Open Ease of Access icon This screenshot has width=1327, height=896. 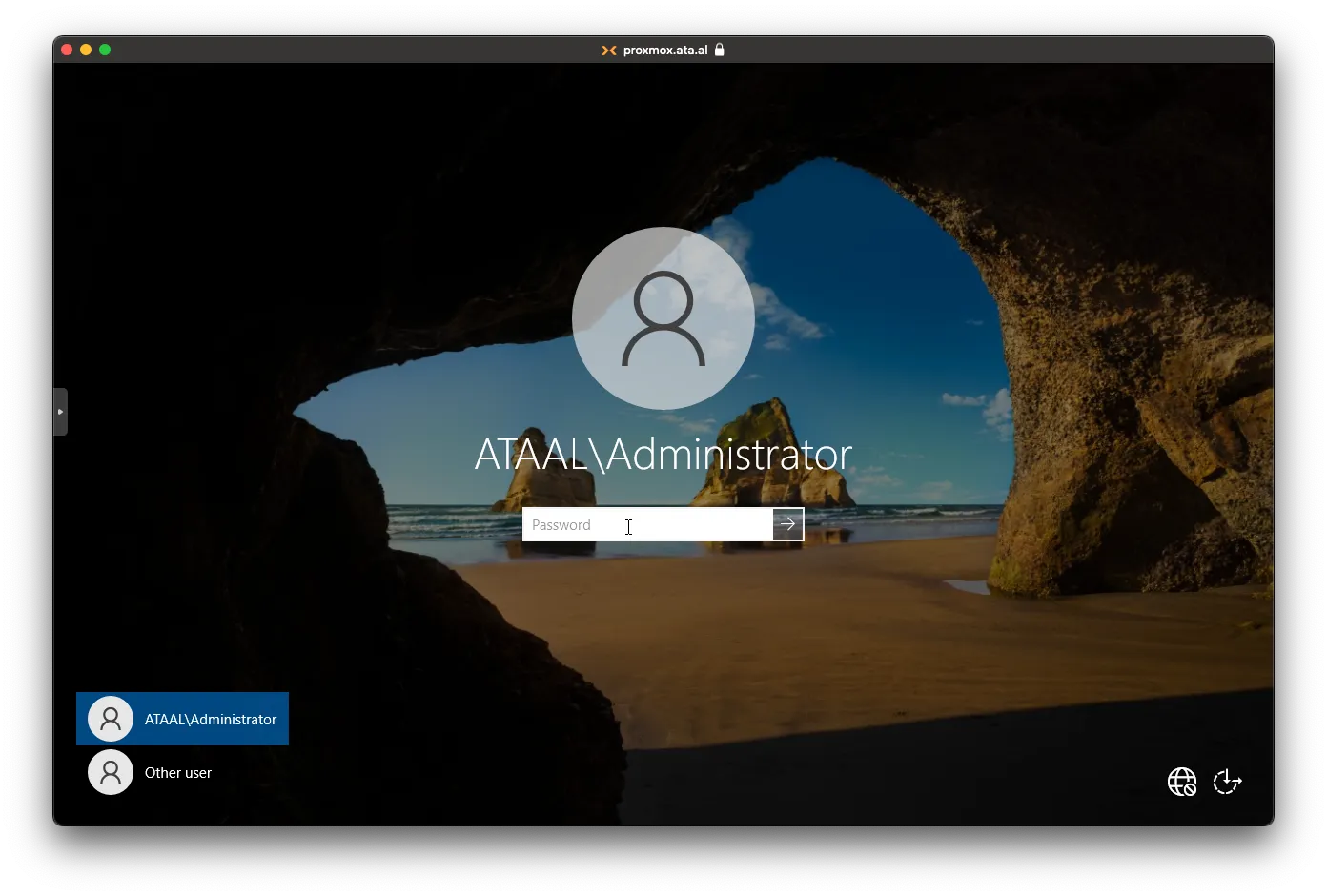click(1227, 782)
